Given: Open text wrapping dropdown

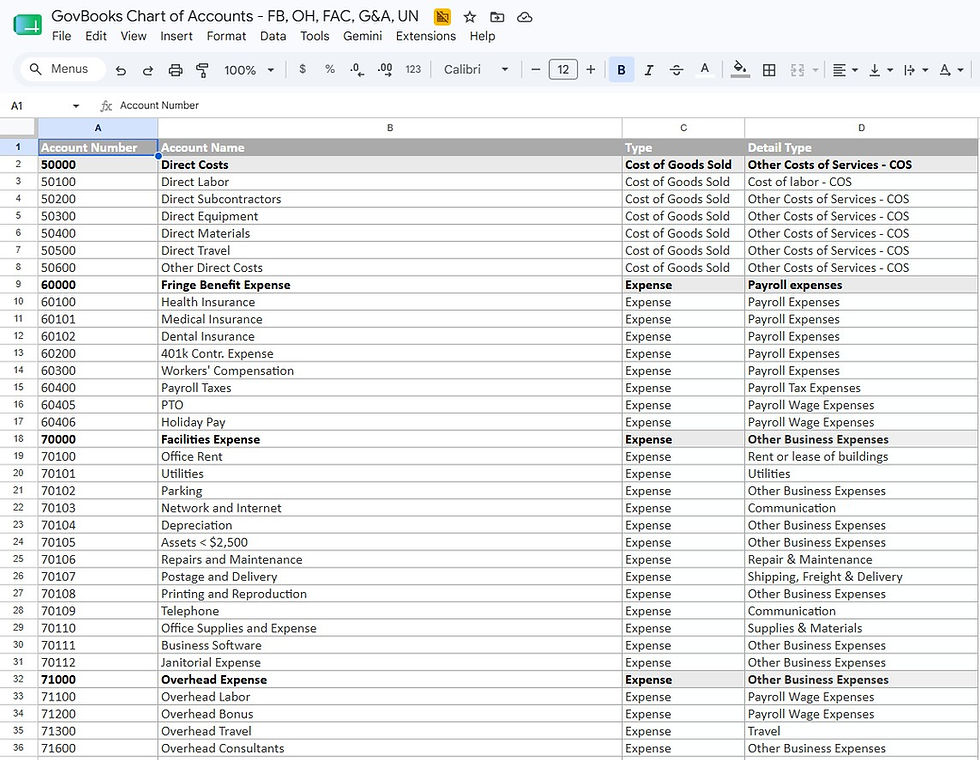Looking at the screenshot, I should coord(916,70).
